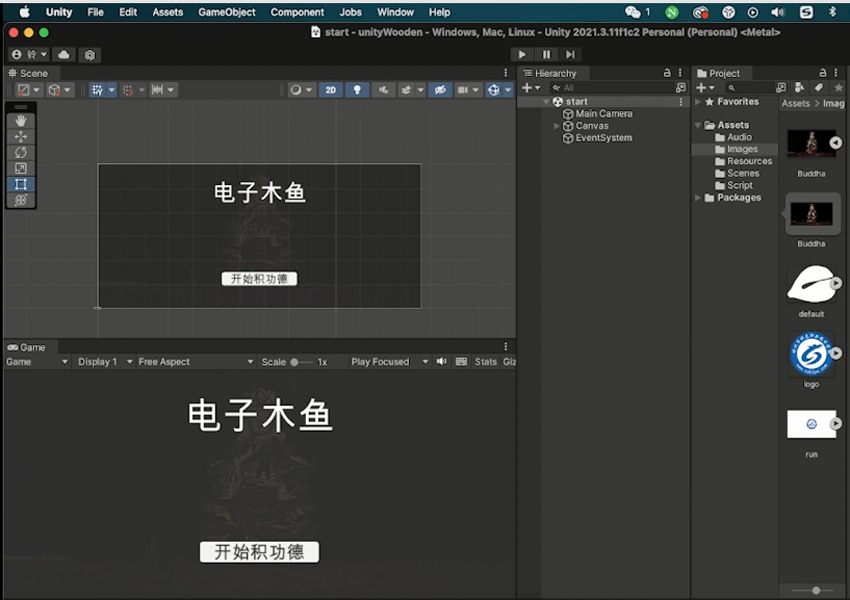Toggle scene lighting with the bulb icon
The image size is (850, 600).
pyautogui.click(x=356, y=90)
